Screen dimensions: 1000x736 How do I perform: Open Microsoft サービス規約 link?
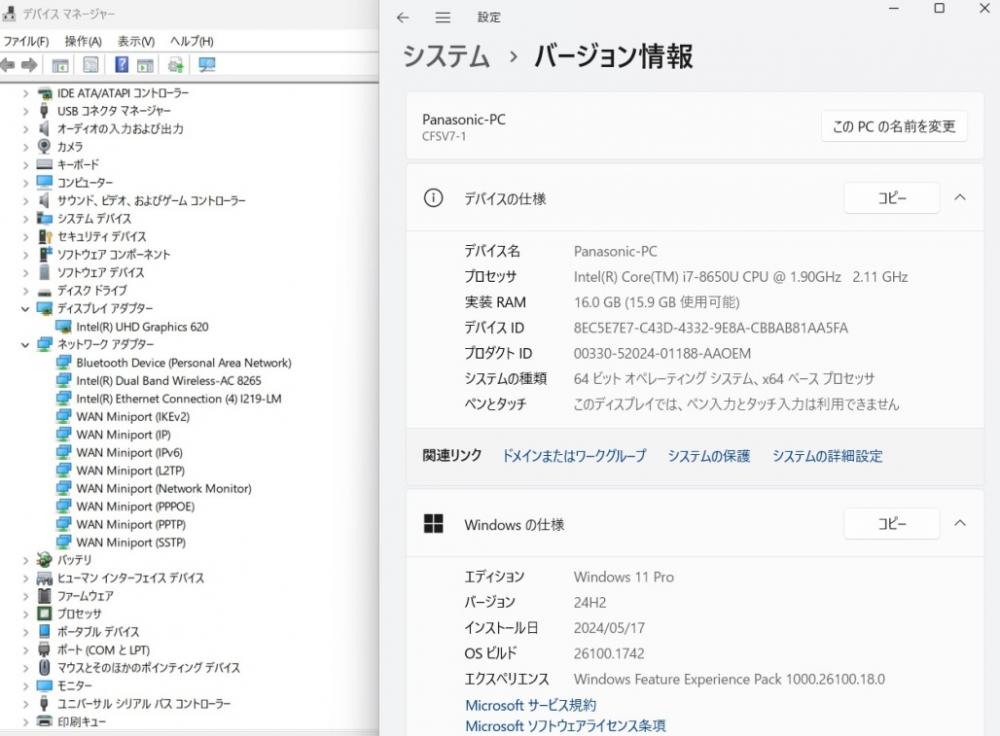point(531,705)
